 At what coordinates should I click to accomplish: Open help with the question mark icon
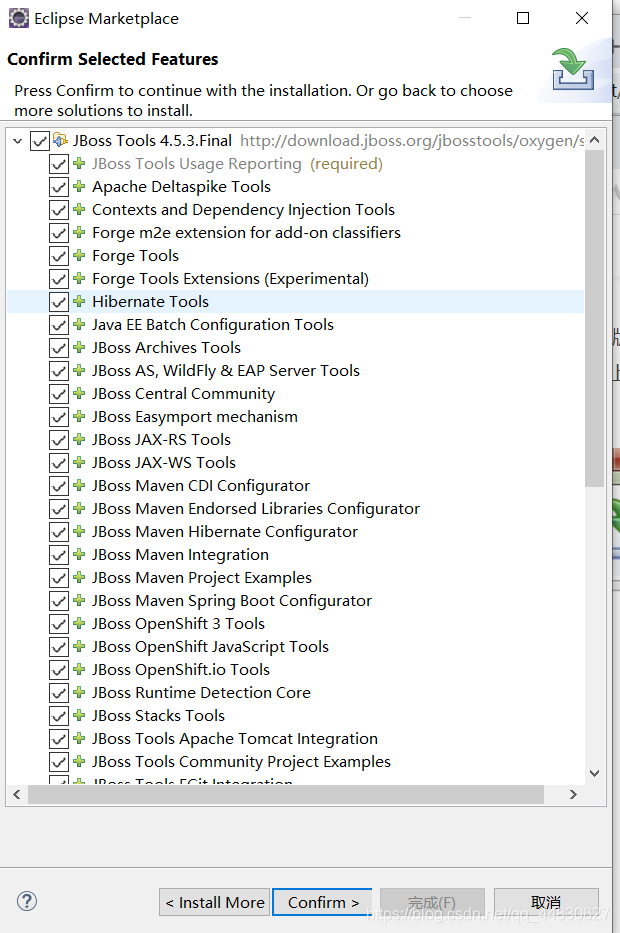tap(27, 901)
